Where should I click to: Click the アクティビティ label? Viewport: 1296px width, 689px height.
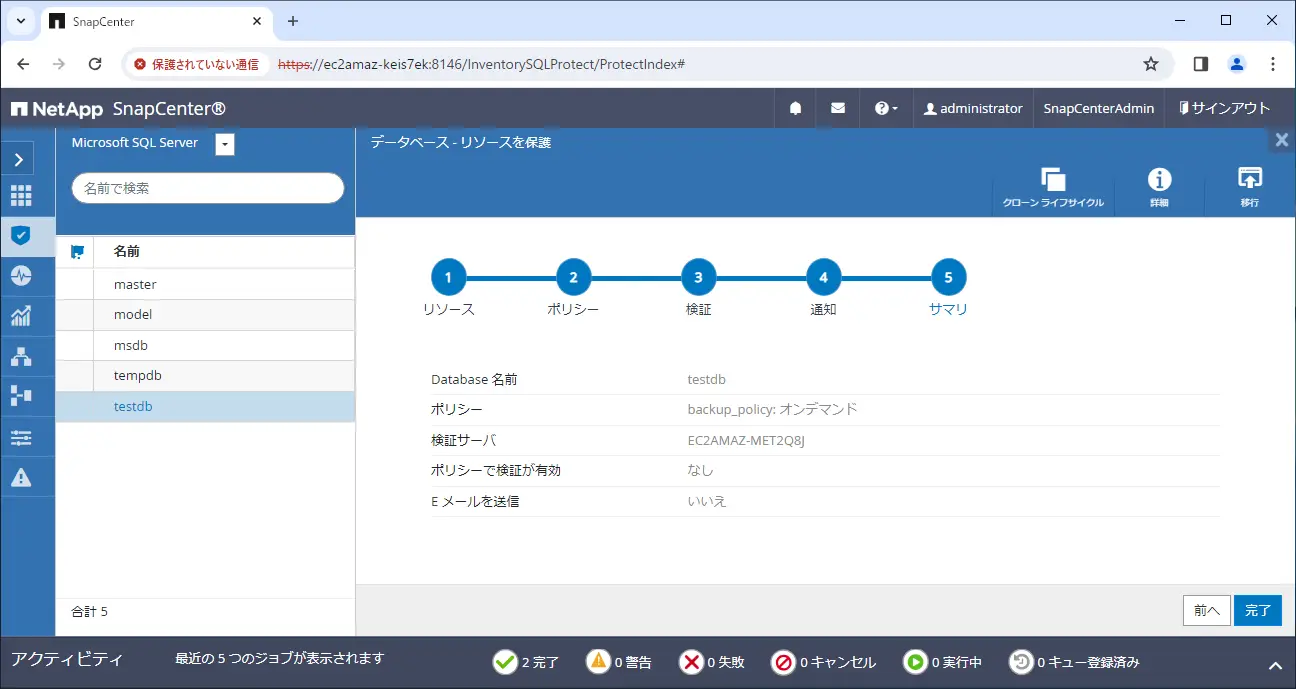[x=67, y=659]
